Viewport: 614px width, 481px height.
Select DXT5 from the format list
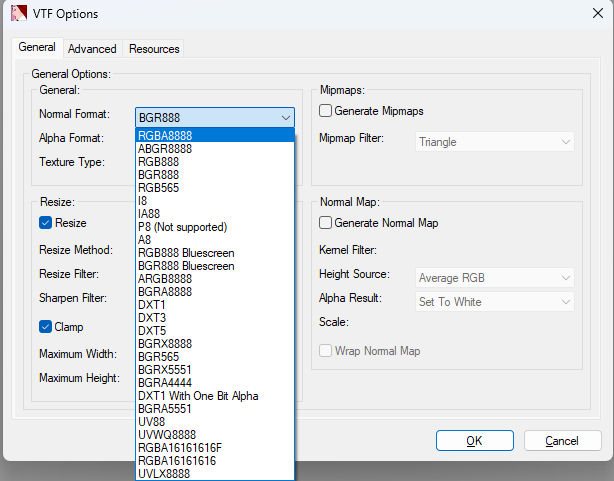(x=153, y=331)
